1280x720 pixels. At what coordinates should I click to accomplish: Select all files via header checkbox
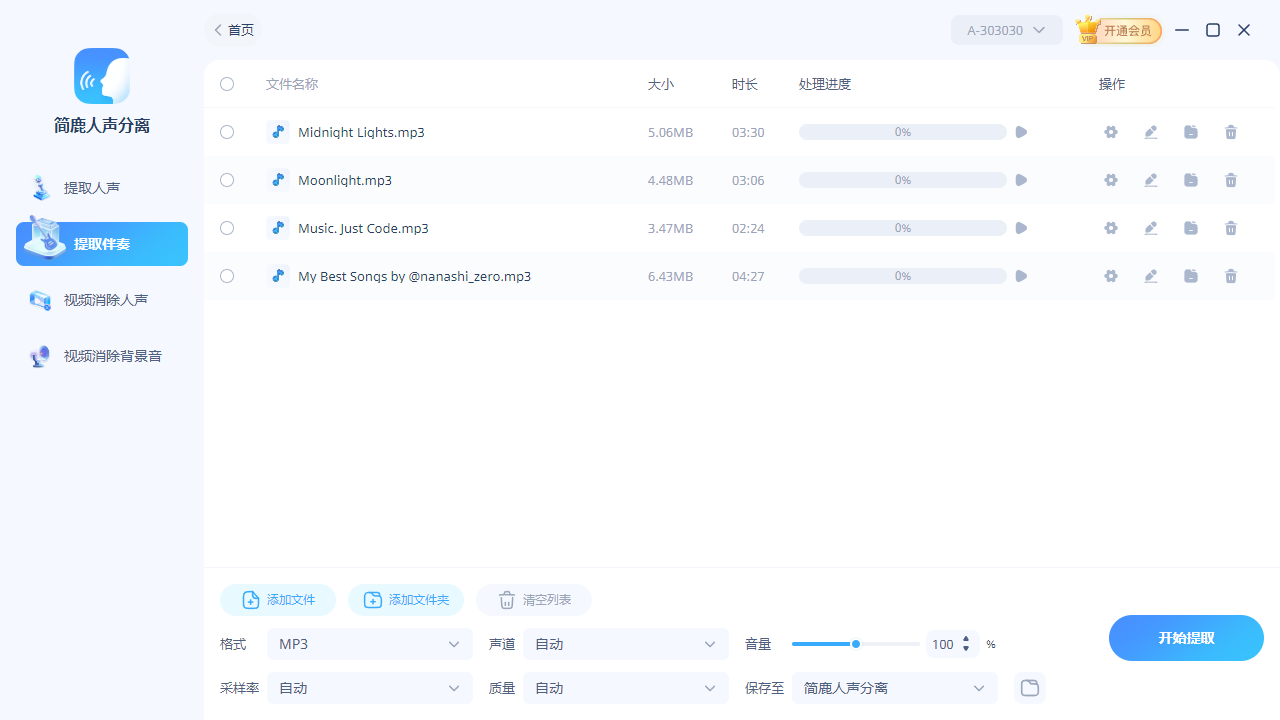(226, 84)
